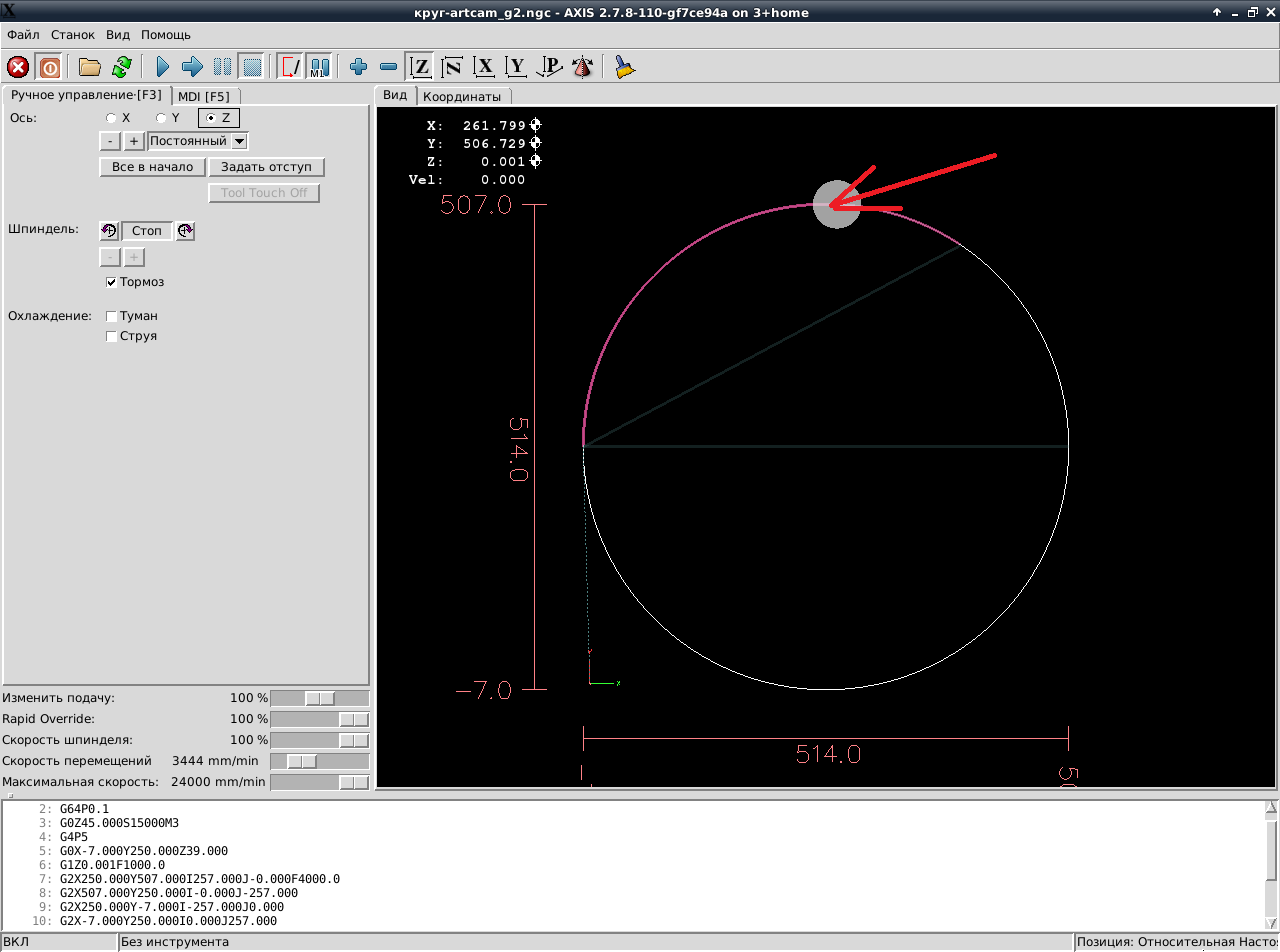This screenshot has width=1280, height=952.
Task: Reload the current file with green arrows
Action: [121, 67]
